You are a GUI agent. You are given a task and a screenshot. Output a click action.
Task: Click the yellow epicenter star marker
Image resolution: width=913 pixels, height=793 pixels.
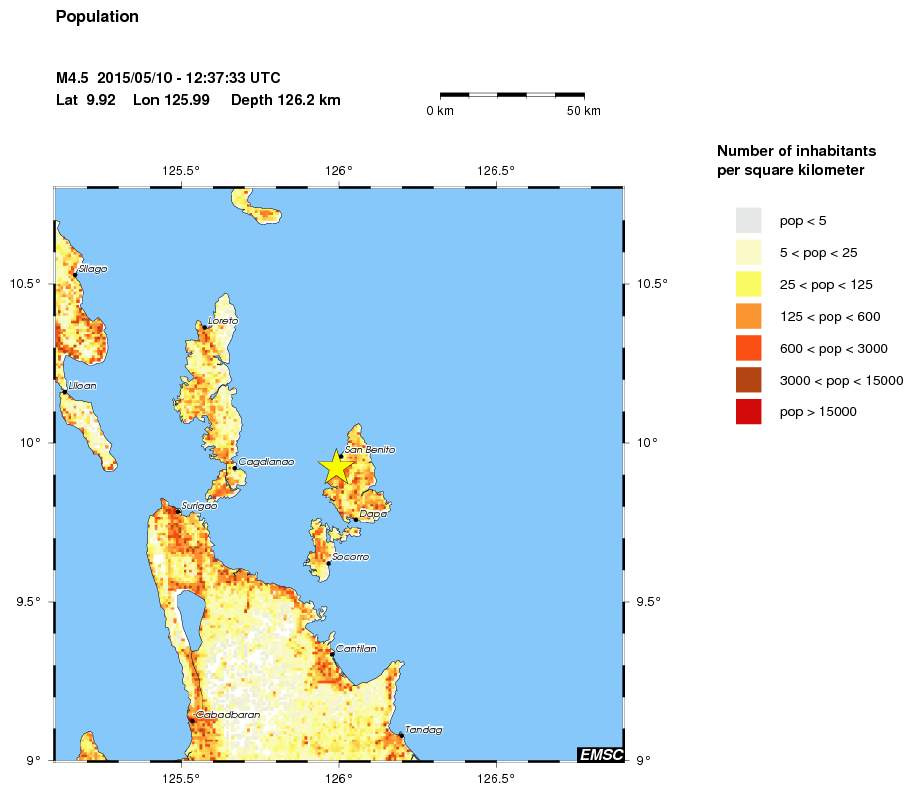click(336, 467)
